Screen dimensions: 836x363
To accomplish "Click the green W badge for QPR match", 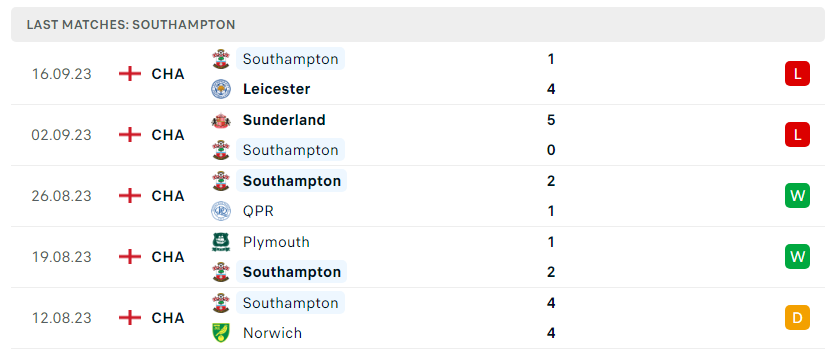I will pos(797,196).
